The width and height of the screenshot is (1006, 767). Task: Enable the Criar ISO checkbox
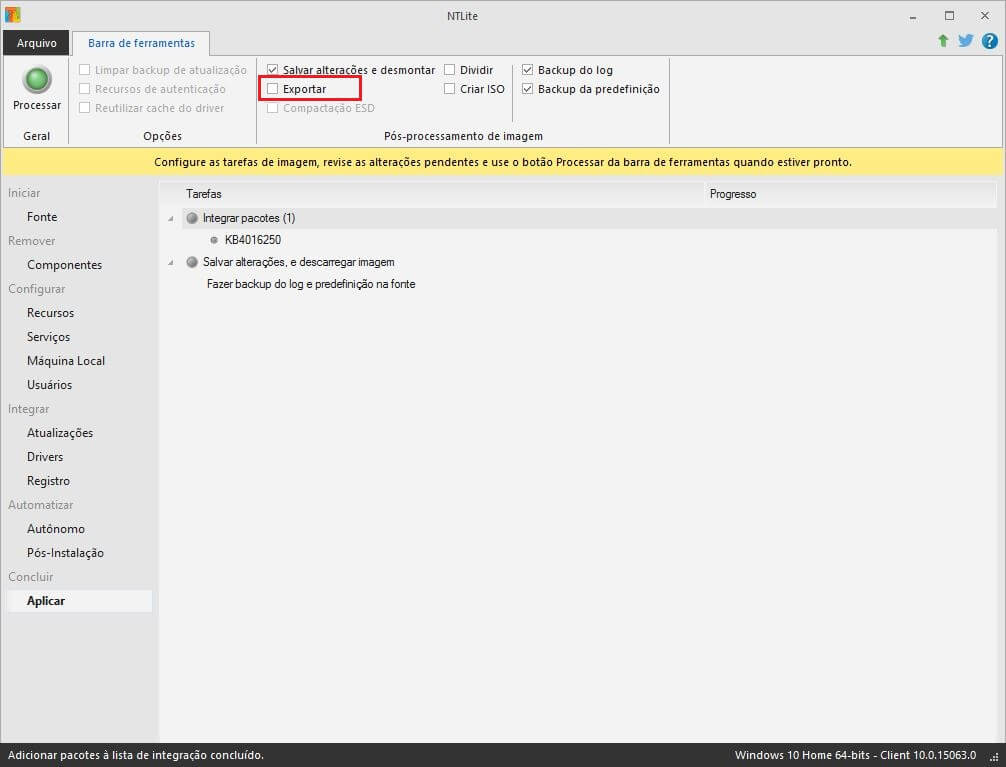(449, 89)
